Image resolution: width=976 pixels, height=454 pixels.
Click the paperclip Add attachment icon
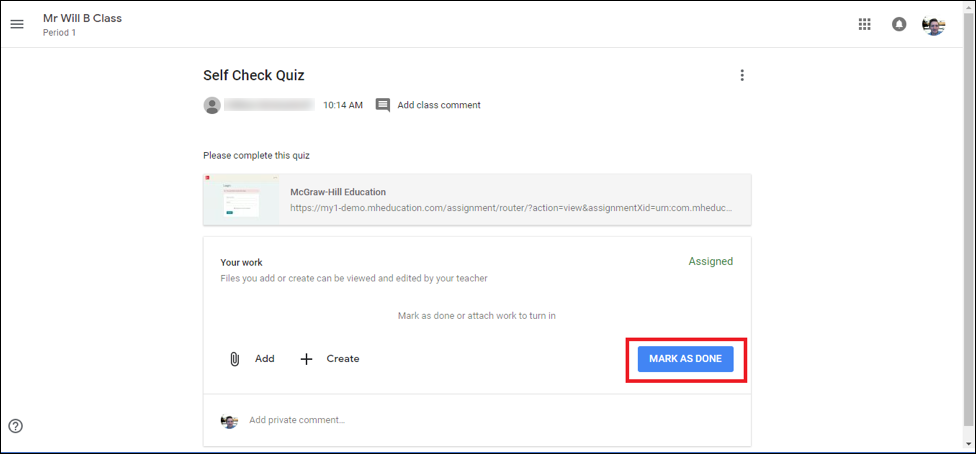click(234, 359)
